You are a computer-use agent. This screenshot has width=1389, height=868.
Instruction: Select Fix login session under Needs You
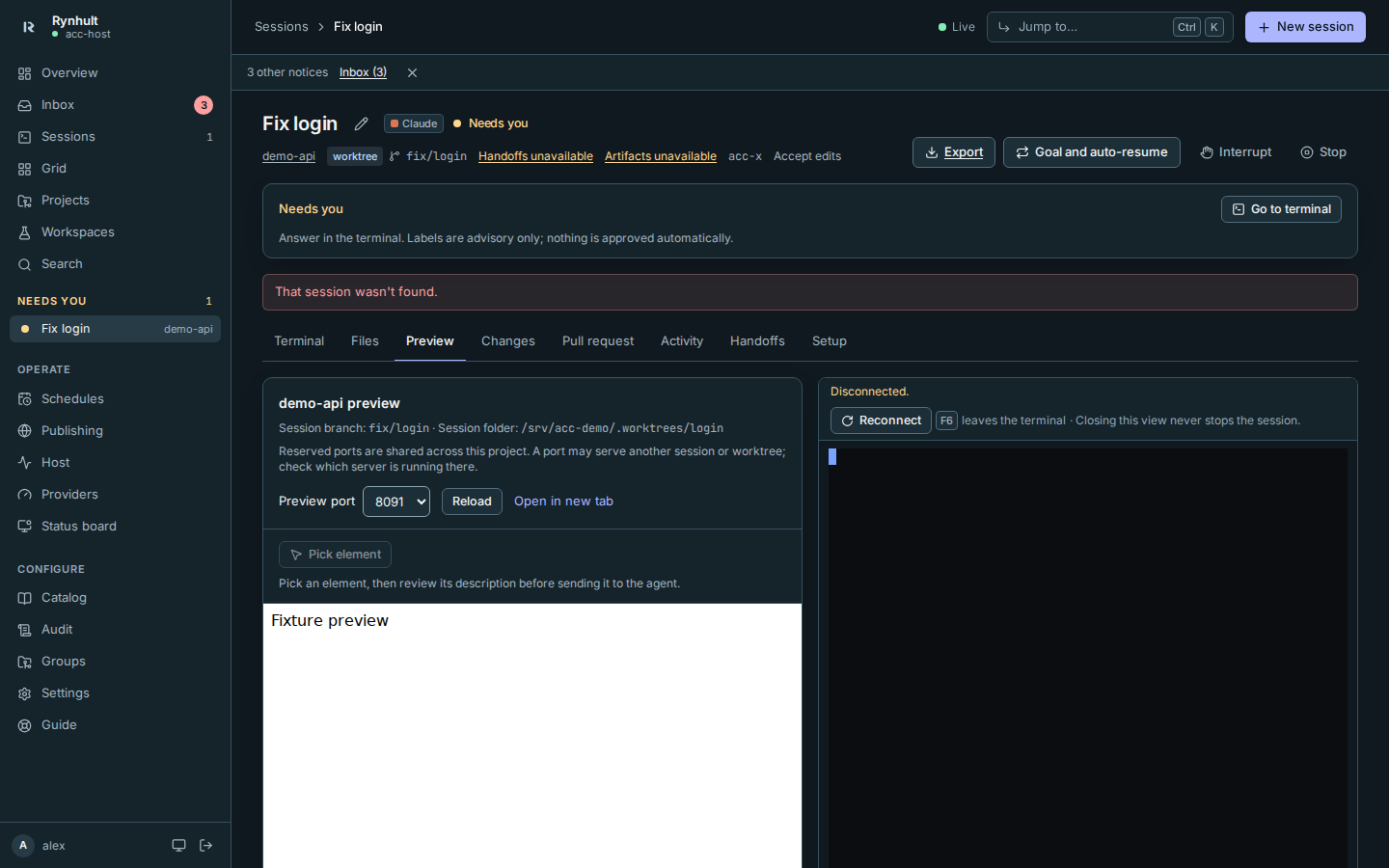coord(115,329)
